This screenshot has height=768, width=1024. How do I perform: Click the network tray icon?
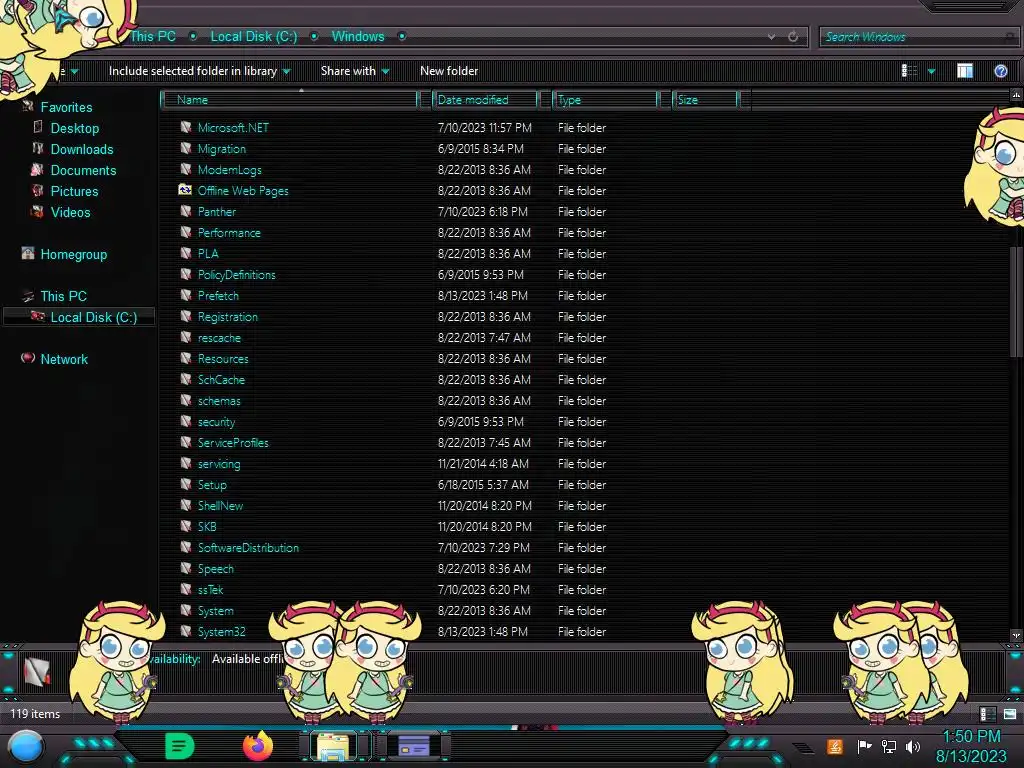coord(888,746)
